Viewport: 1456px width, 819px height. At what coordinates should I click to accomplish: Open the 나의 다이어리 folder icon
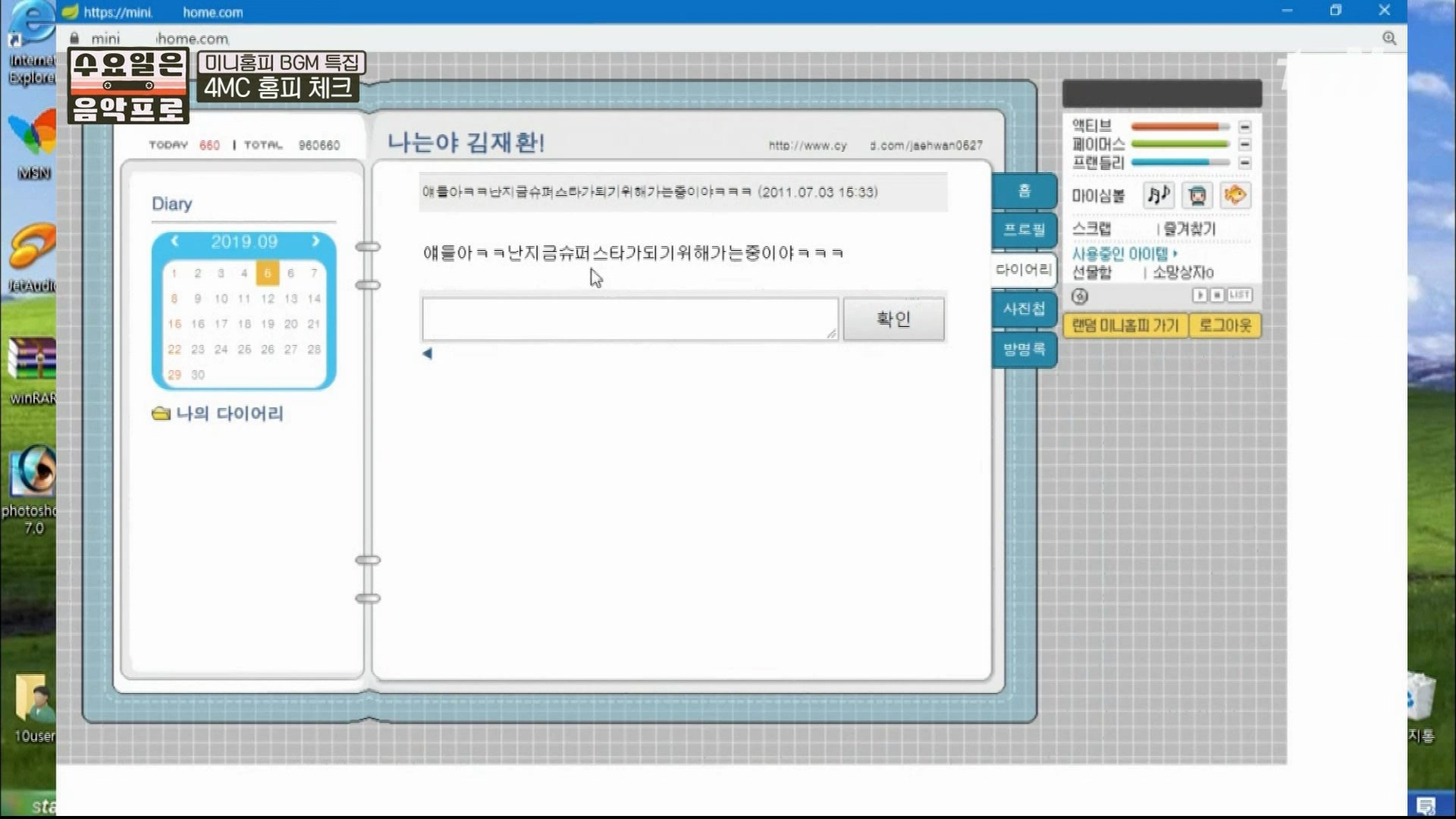[x=161, y=413]
